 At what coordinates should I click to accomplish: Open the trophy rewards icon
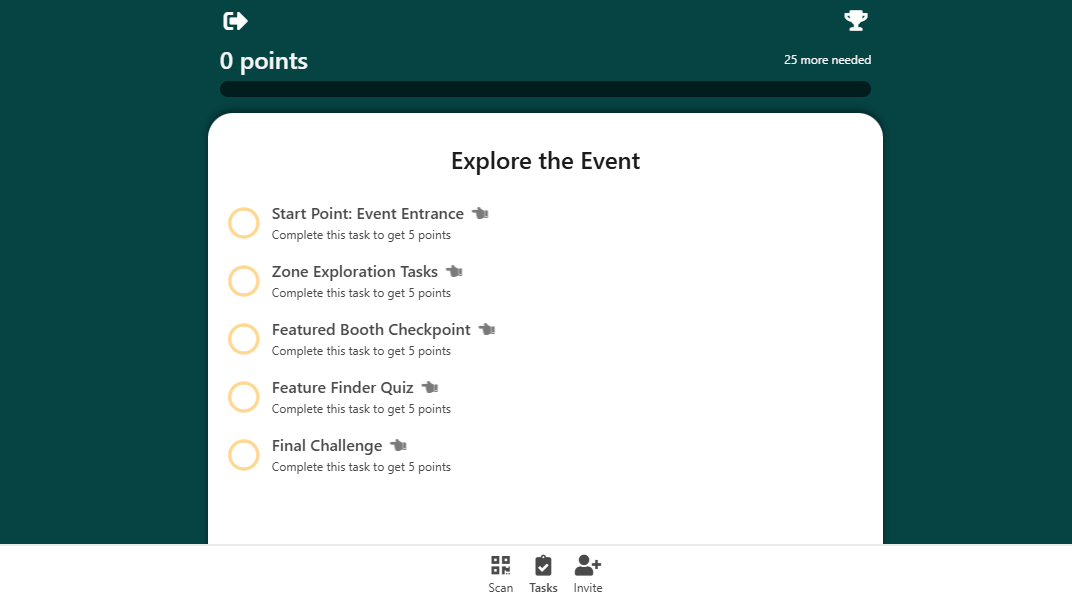pyautogui.click(x=856, y=20)
